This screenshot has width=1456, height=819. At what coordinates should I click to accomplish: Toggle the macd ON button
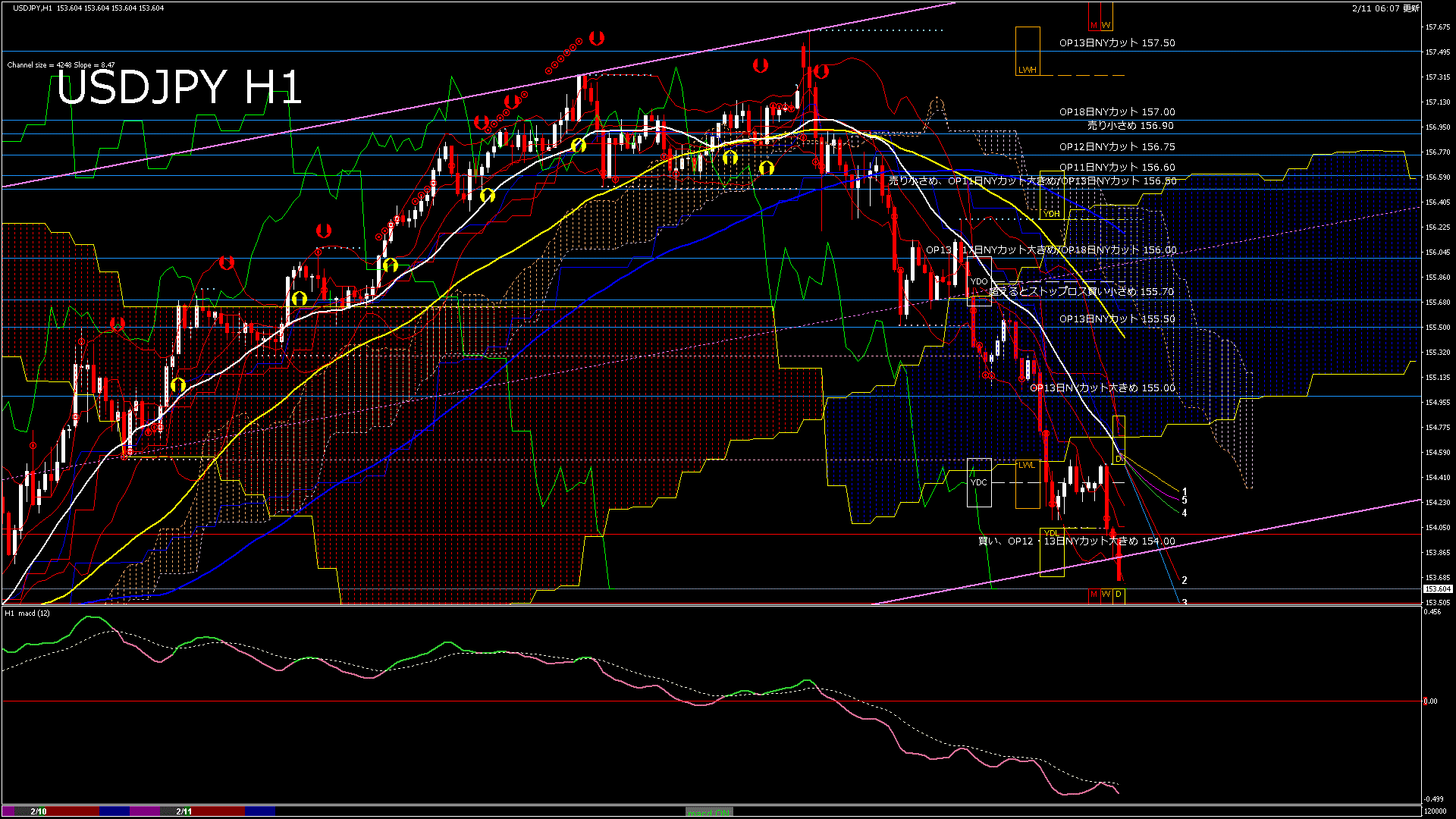point(709,811)
